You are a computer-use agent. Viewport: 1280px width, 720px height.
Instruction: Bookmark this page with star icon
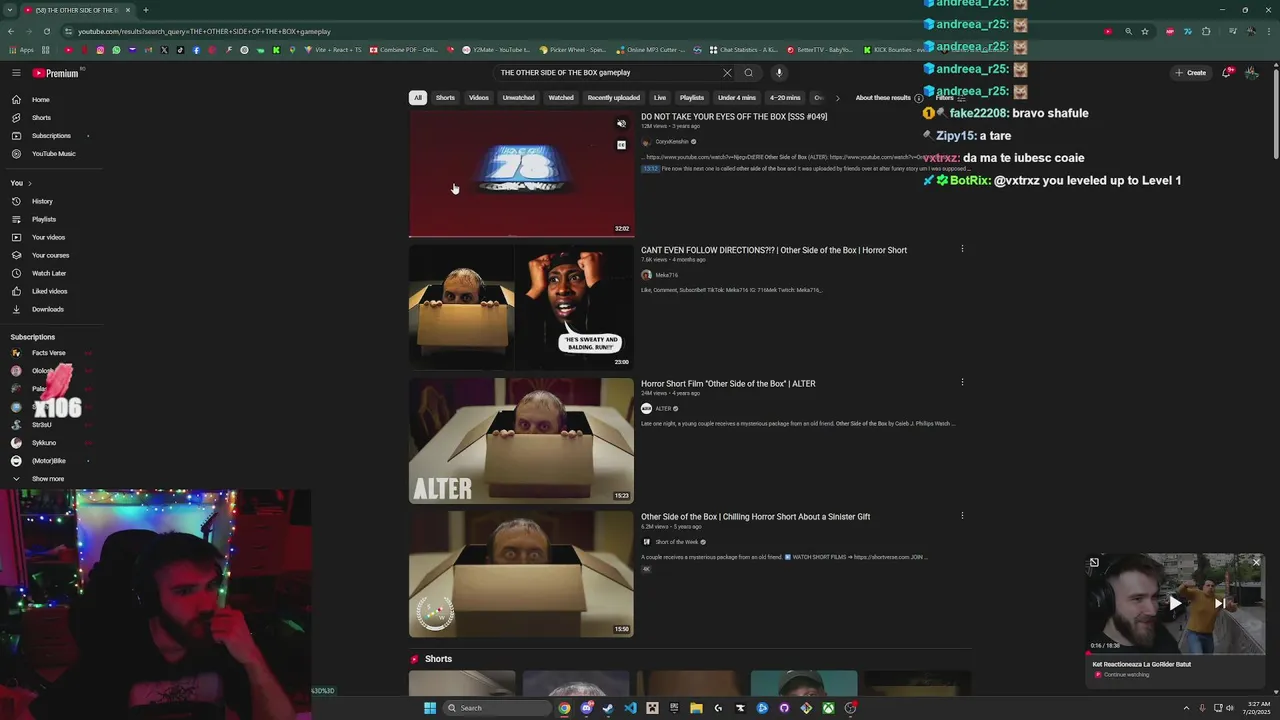point(1145,31)
